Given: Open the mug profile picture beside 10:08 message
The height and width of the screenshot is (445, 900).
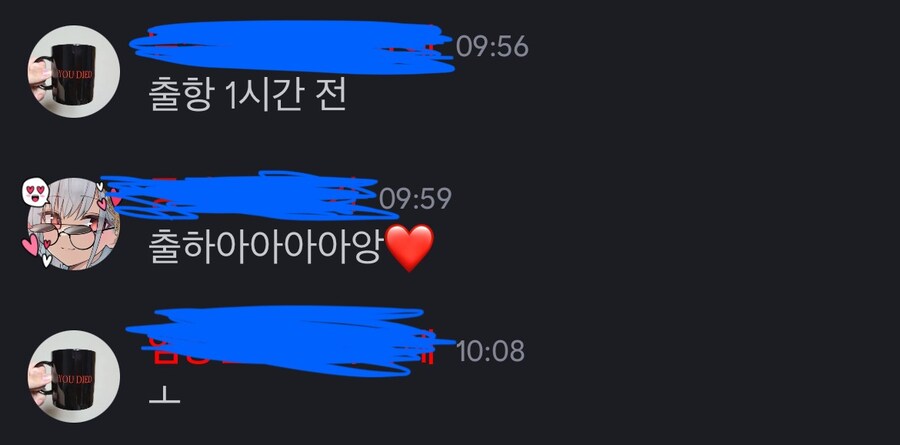Looking at the screenshot, I should tap(73, 376).
